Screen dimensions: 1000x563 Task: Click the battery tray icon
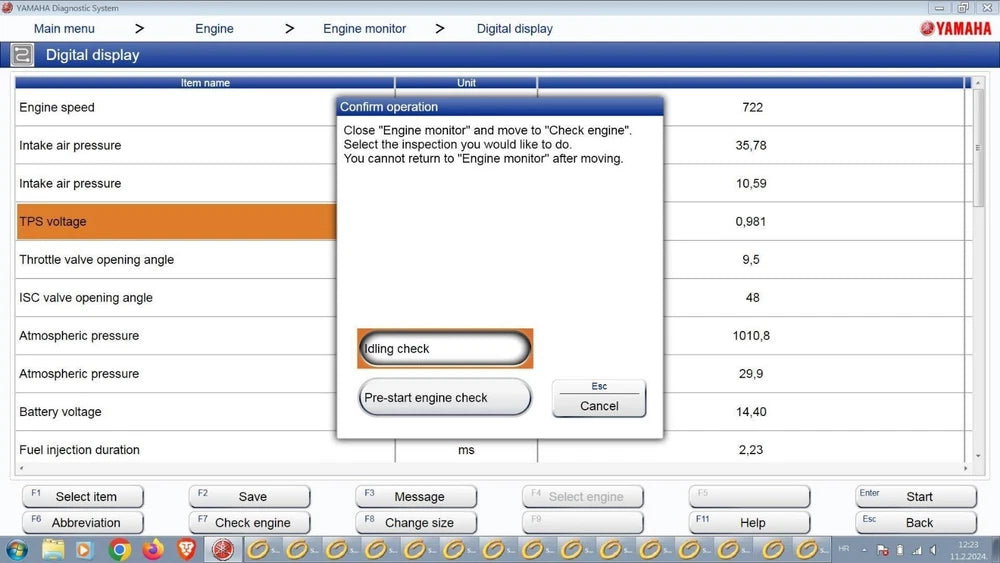(900, 550)
